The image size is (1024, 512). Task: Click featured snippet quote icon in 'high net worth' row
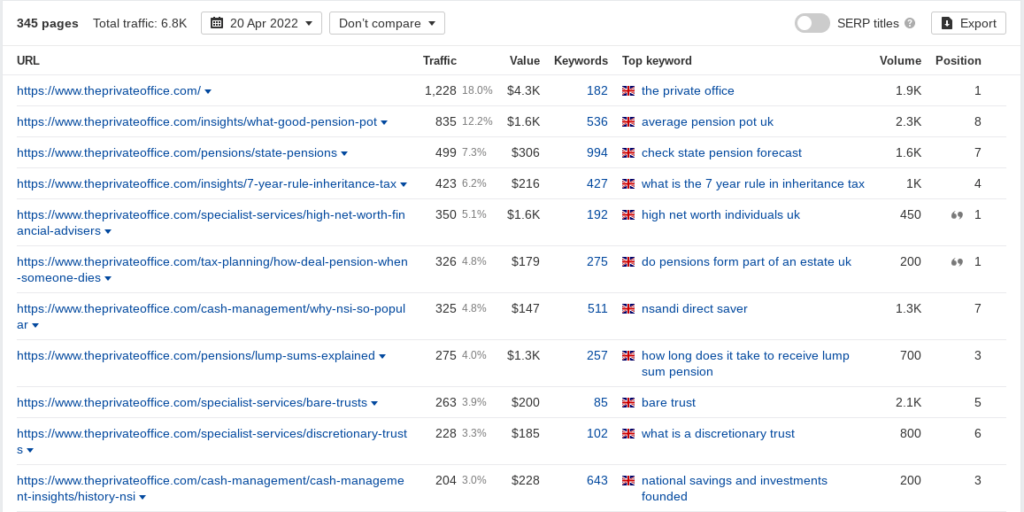[957, 216]
